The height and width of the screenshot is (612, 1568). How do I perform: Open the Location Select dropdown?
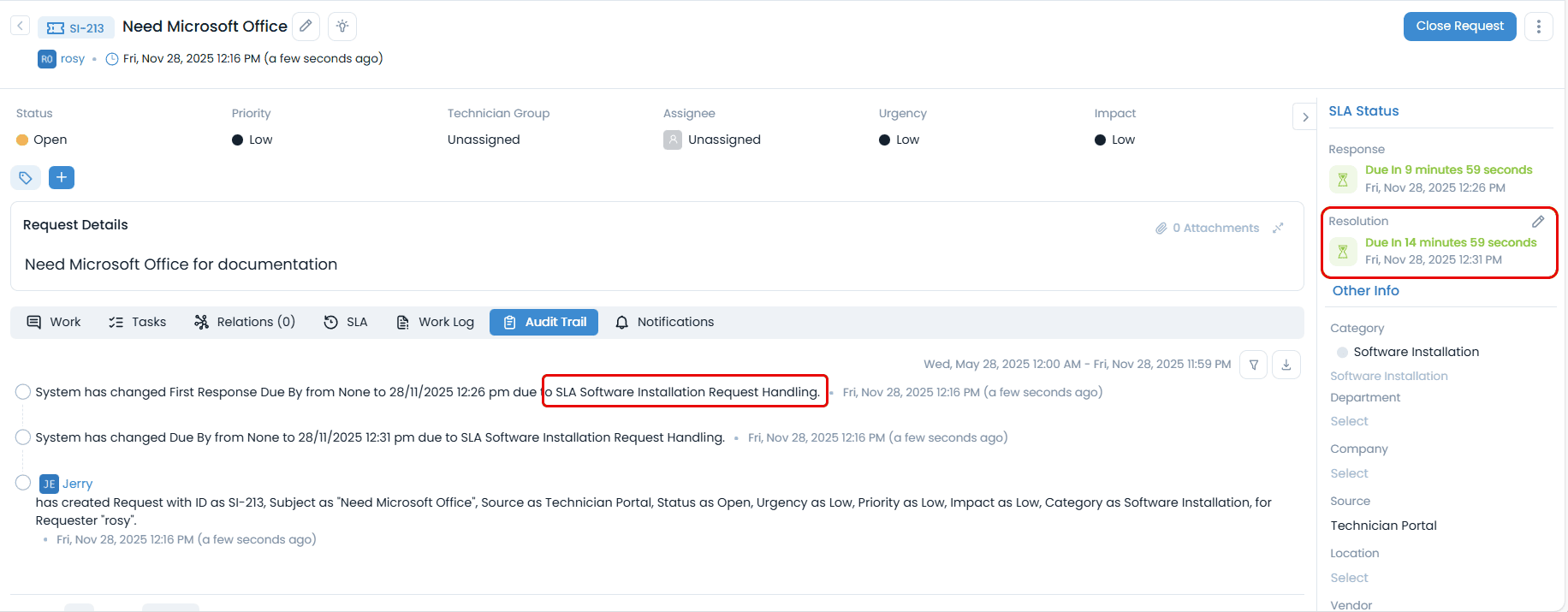(1349, 578)
